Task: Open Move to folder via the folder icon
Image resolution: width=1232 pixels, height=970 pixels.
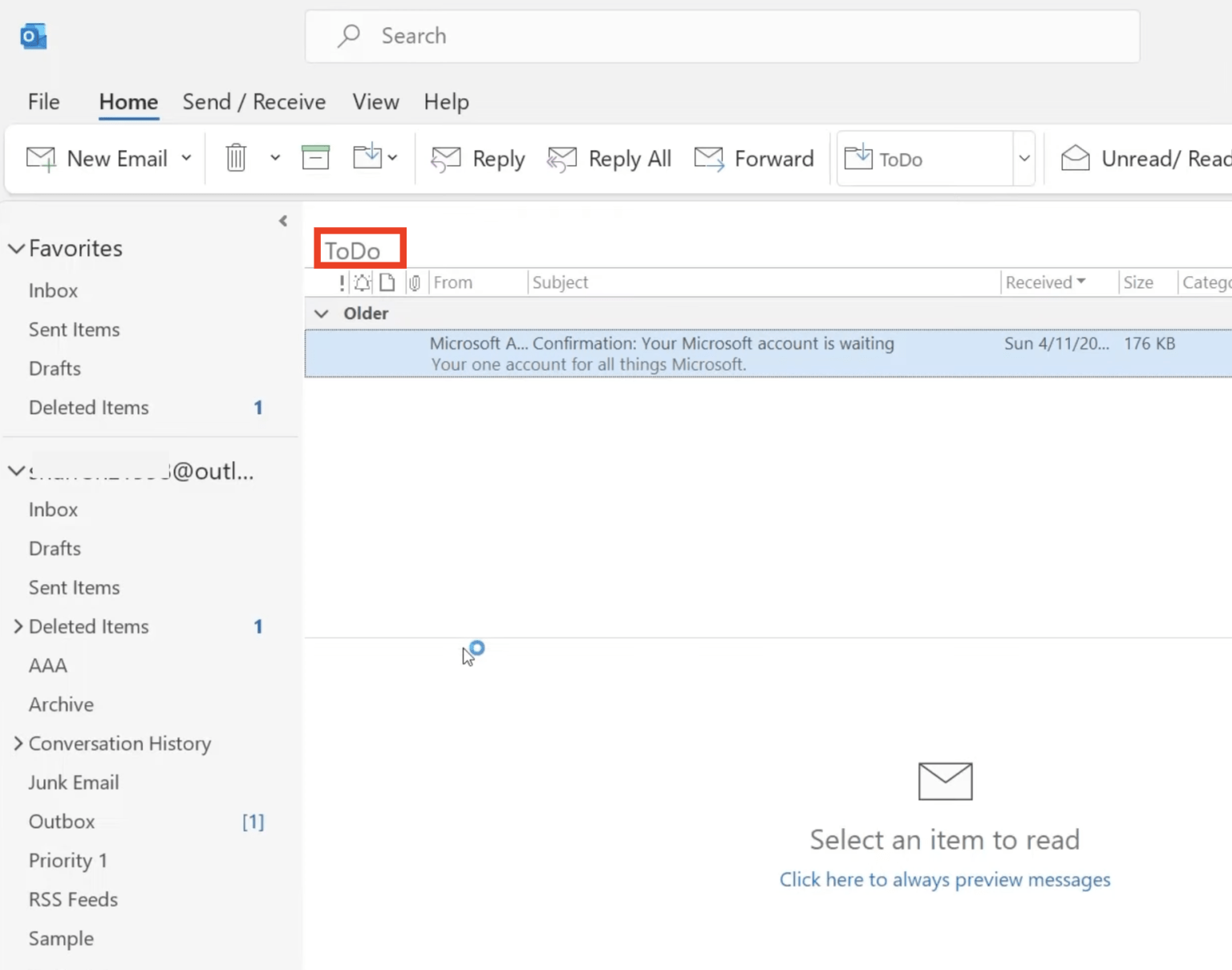Action: (x=367, y=157)
